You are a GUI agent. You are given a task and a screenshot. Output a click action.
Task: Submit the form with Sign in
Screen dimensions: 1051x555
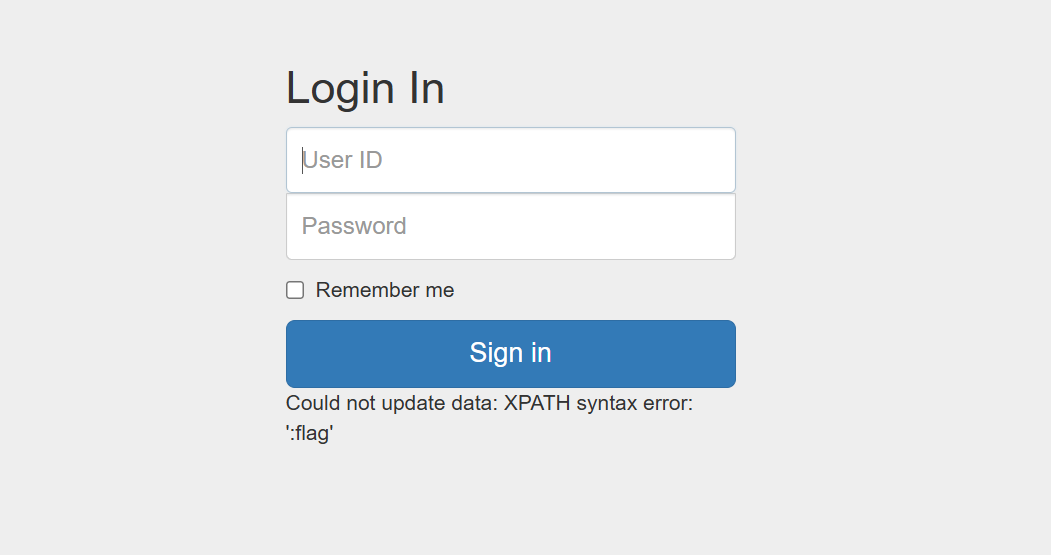pos(511,354)
